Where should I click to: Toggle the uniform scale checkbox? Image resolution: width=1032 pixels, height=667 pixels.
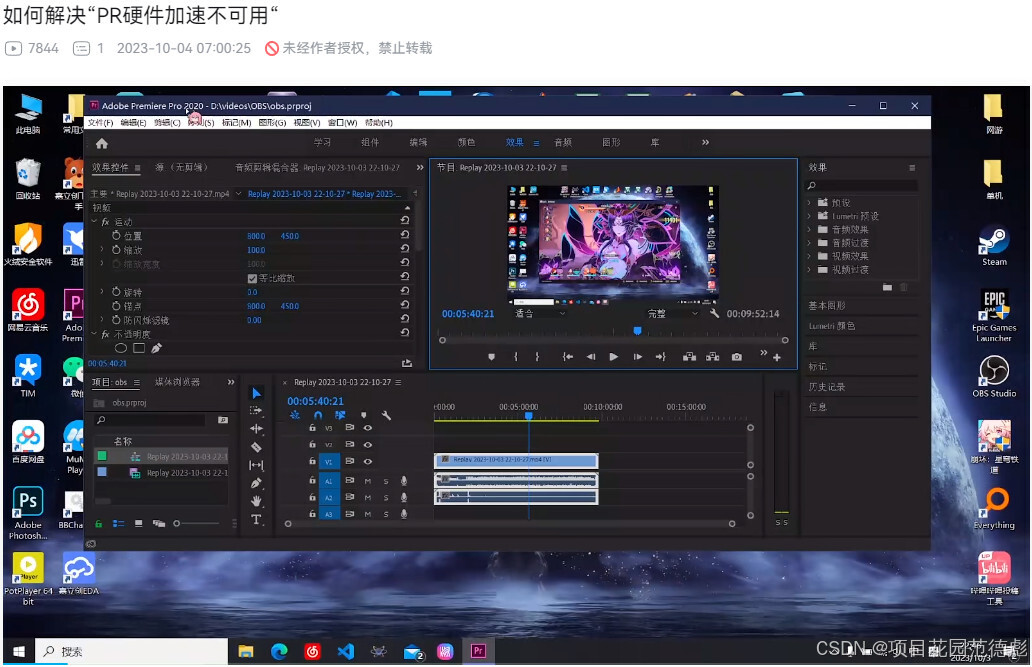click(x=251, y=279)
